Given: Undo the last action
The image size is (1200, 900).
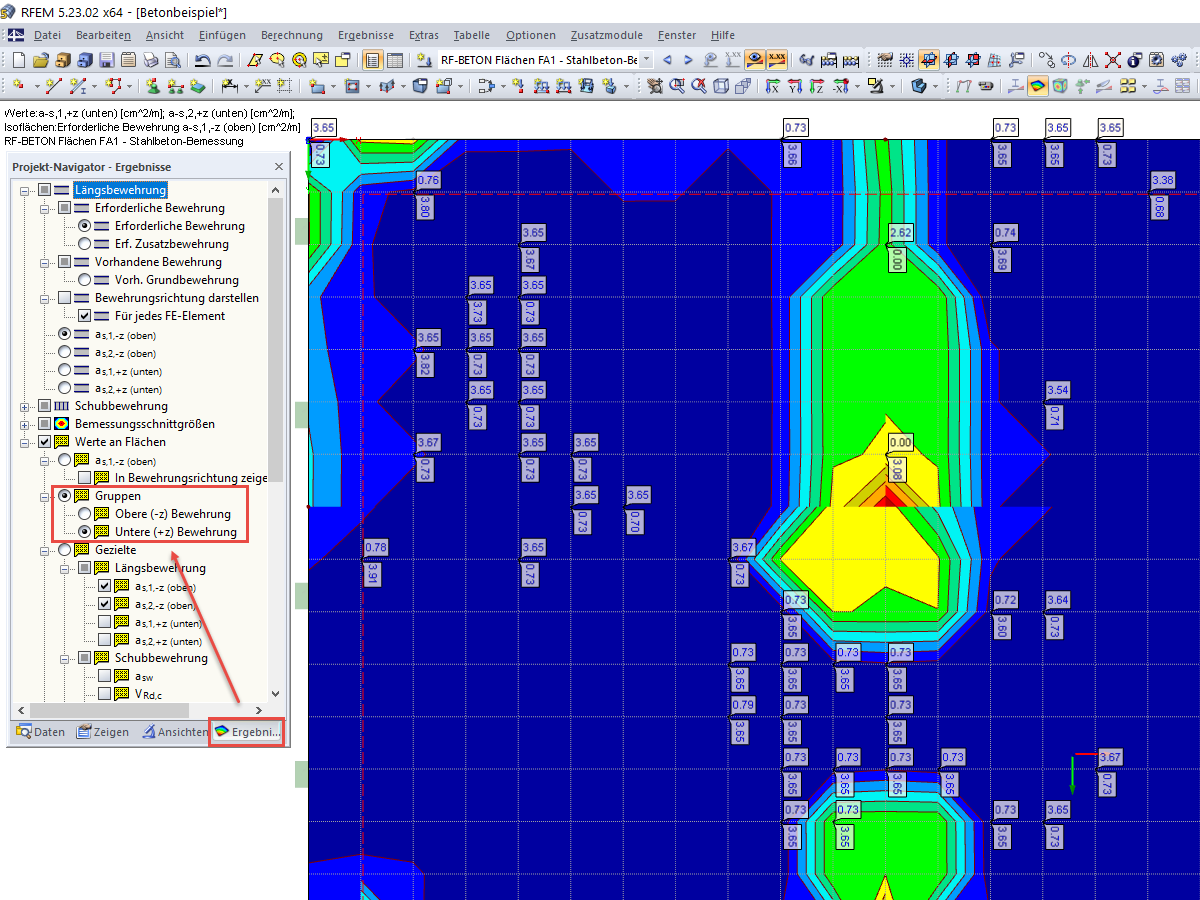Looking at the screenshot, I should pos(202,60).
